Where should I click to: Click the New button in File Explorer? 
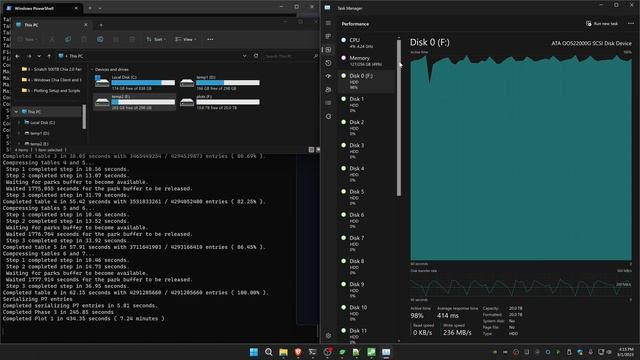28,39
